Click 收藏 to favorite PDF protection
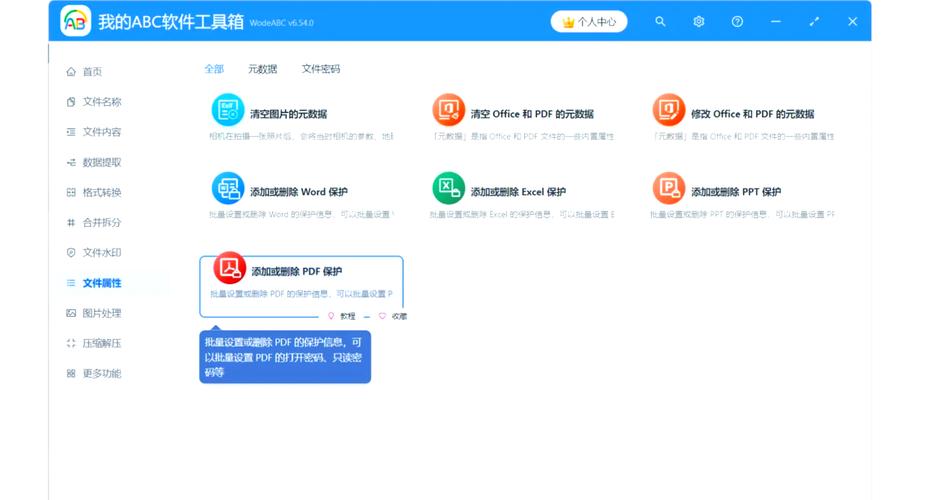This screenshot has height=500, width=928. coord(393,316)
